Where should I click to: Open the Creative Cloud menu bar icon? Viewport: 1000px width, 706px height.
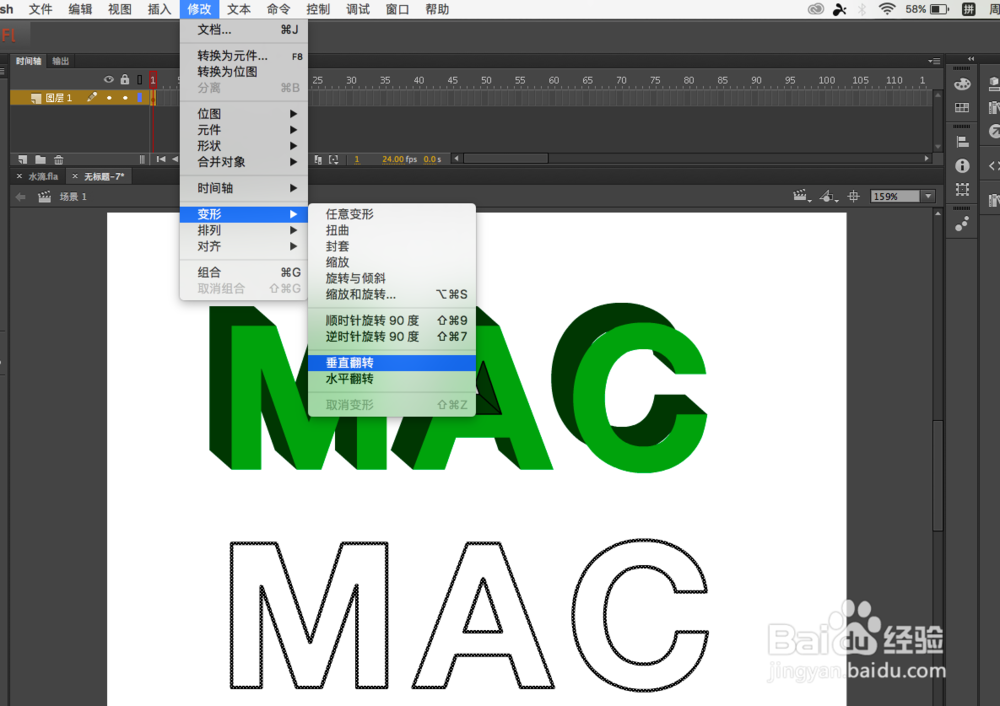tap(815, 9)
